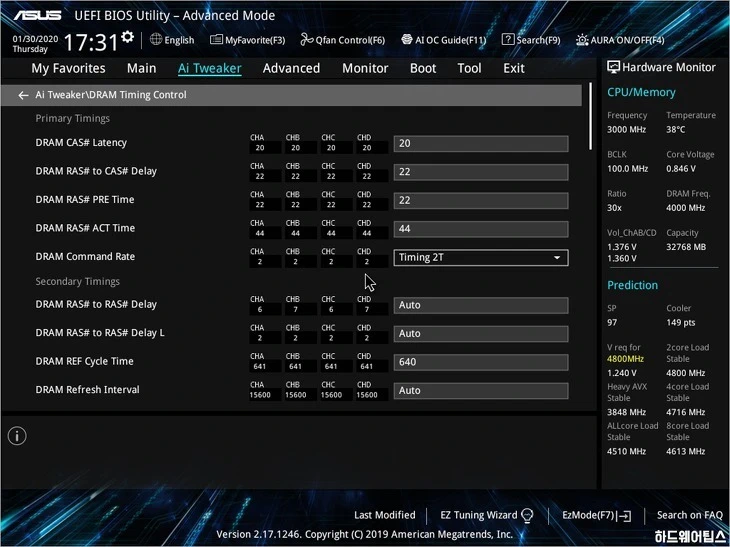Click the DRAM Freq. 4000 MHz value

click(685, 208)
